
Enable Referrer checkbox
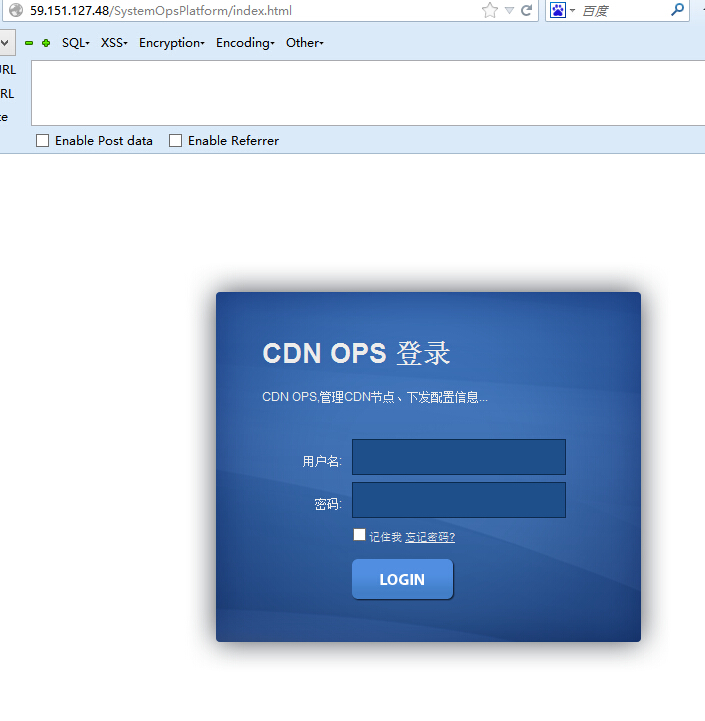pyautogui.click(x=175, y=140)
